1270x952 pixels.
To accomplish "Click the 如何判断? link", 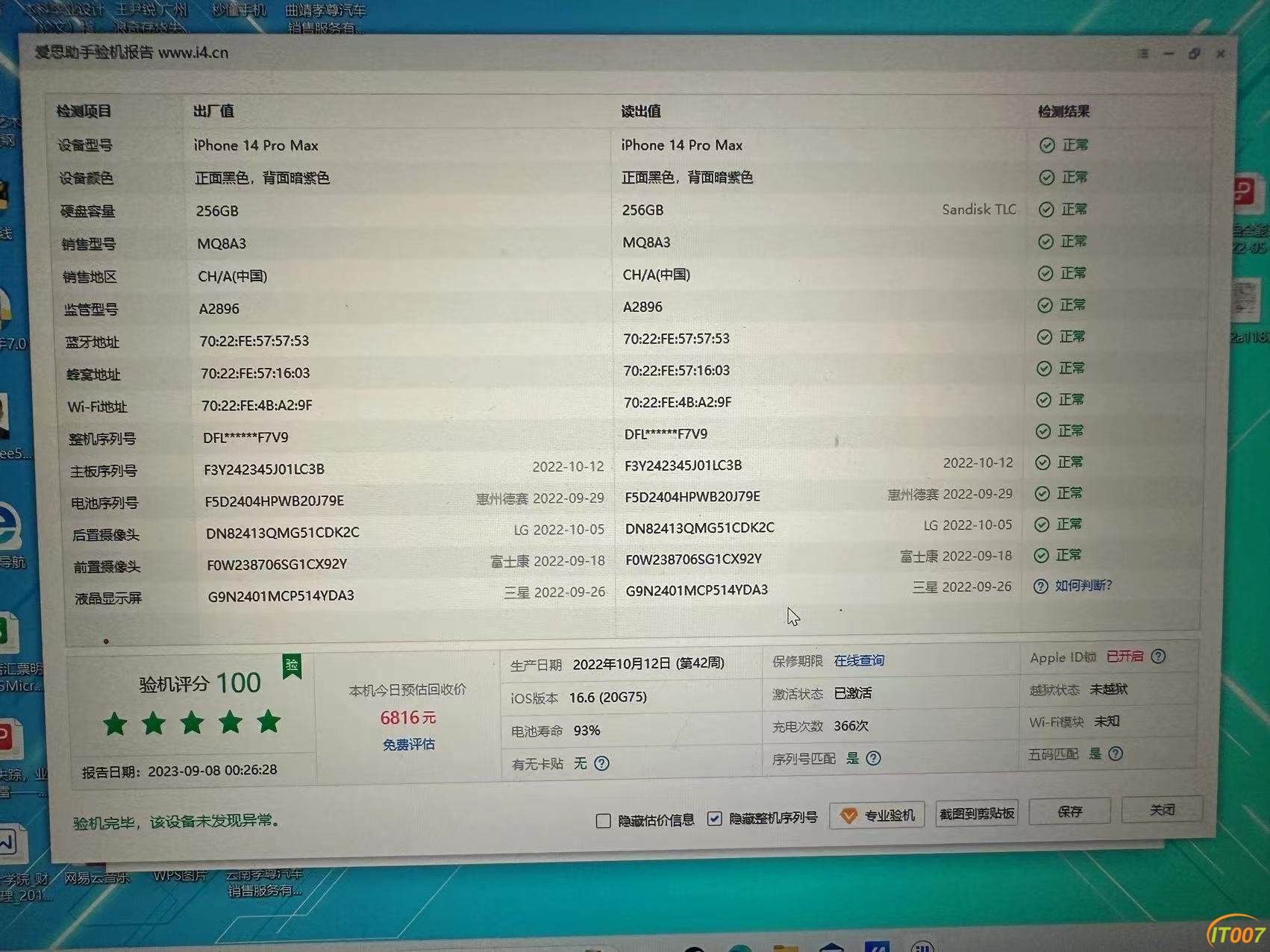I will click(1083, 586).
